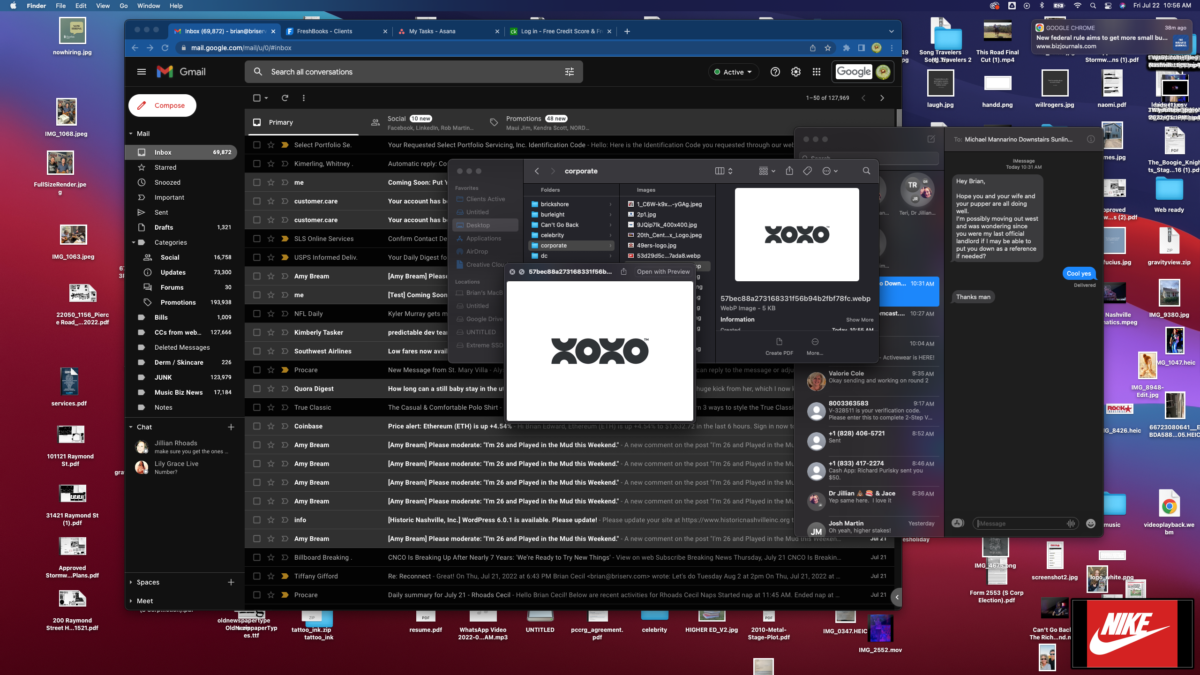Screen dimensions: 1200x675
Task: Check the Kimerling, Whitney email checkbox
Action: (x=257, y=164)
